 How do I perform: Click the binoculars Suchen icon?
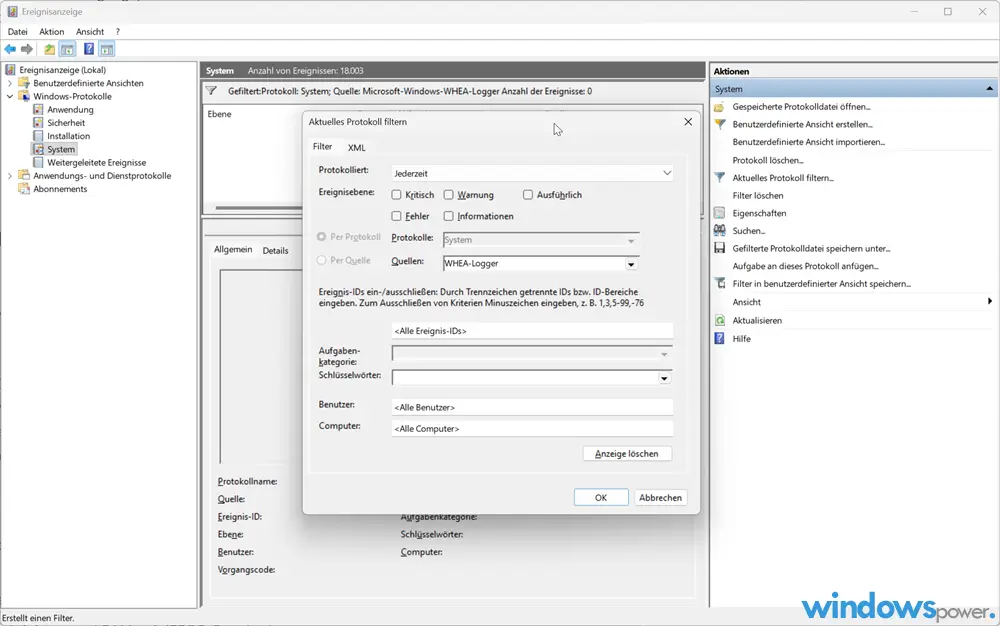pyautogui.click(x=719, y=231)
